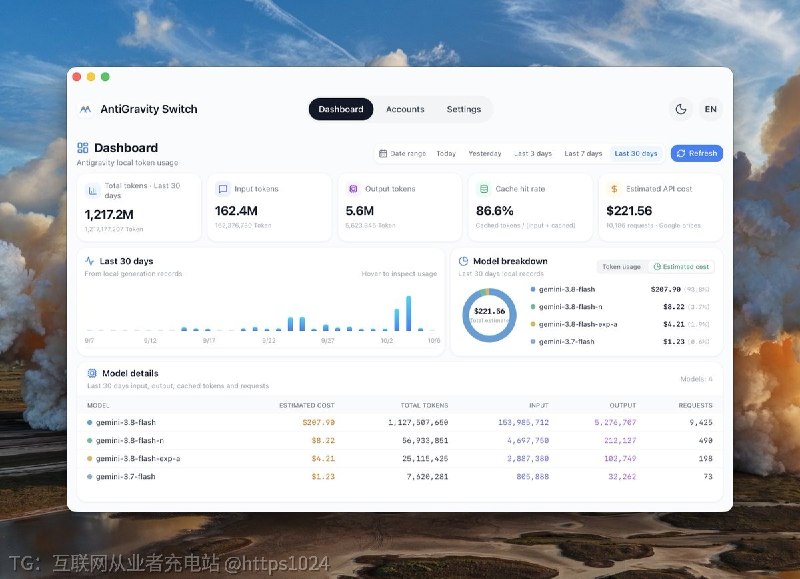Click the calendar icon in Date range
Screen dimensions: 800x579
point(383,154)
